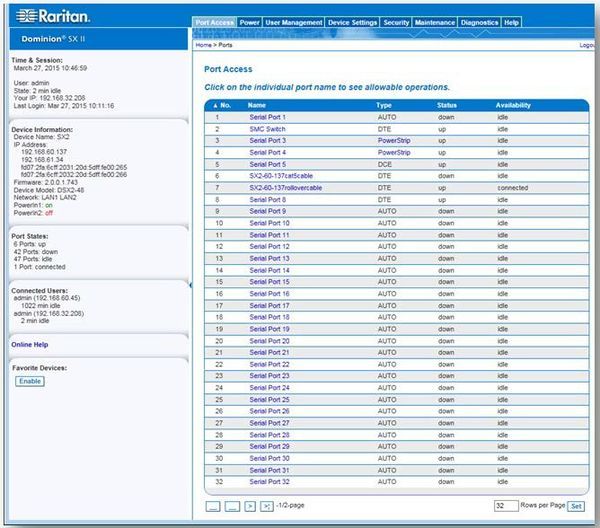Sort the table by Availability column

(x=513, y=105)
